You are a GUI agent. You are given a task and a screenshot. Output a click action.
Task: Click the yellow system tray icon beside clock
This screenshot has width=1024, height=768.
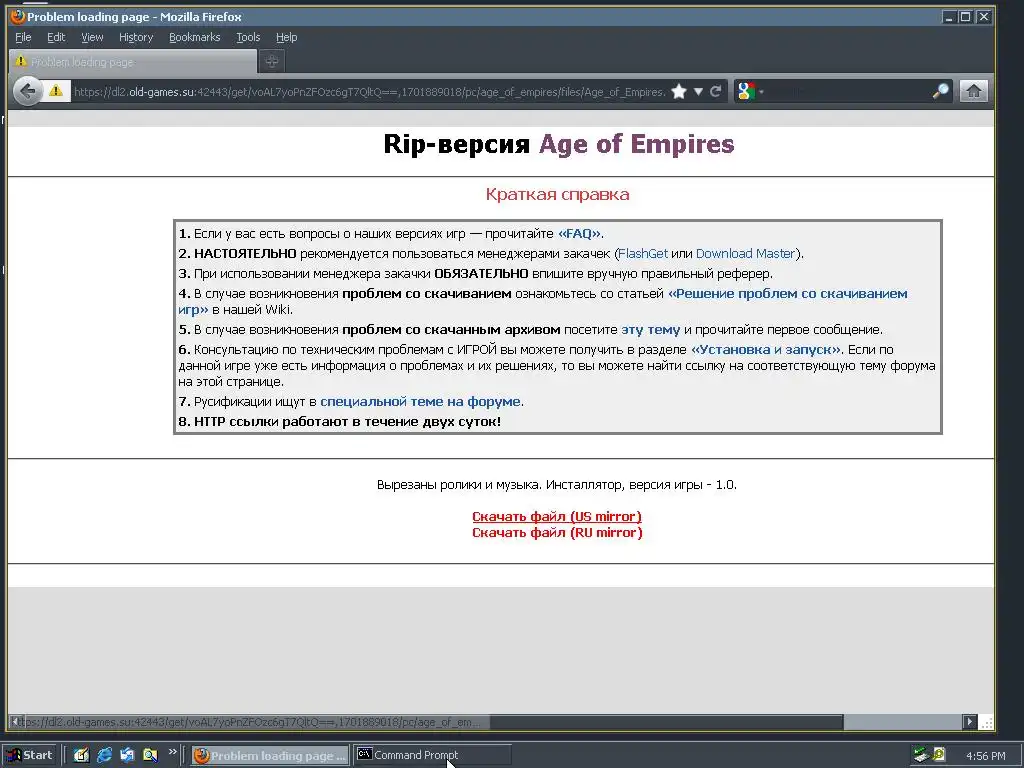[x=939, y=755]
